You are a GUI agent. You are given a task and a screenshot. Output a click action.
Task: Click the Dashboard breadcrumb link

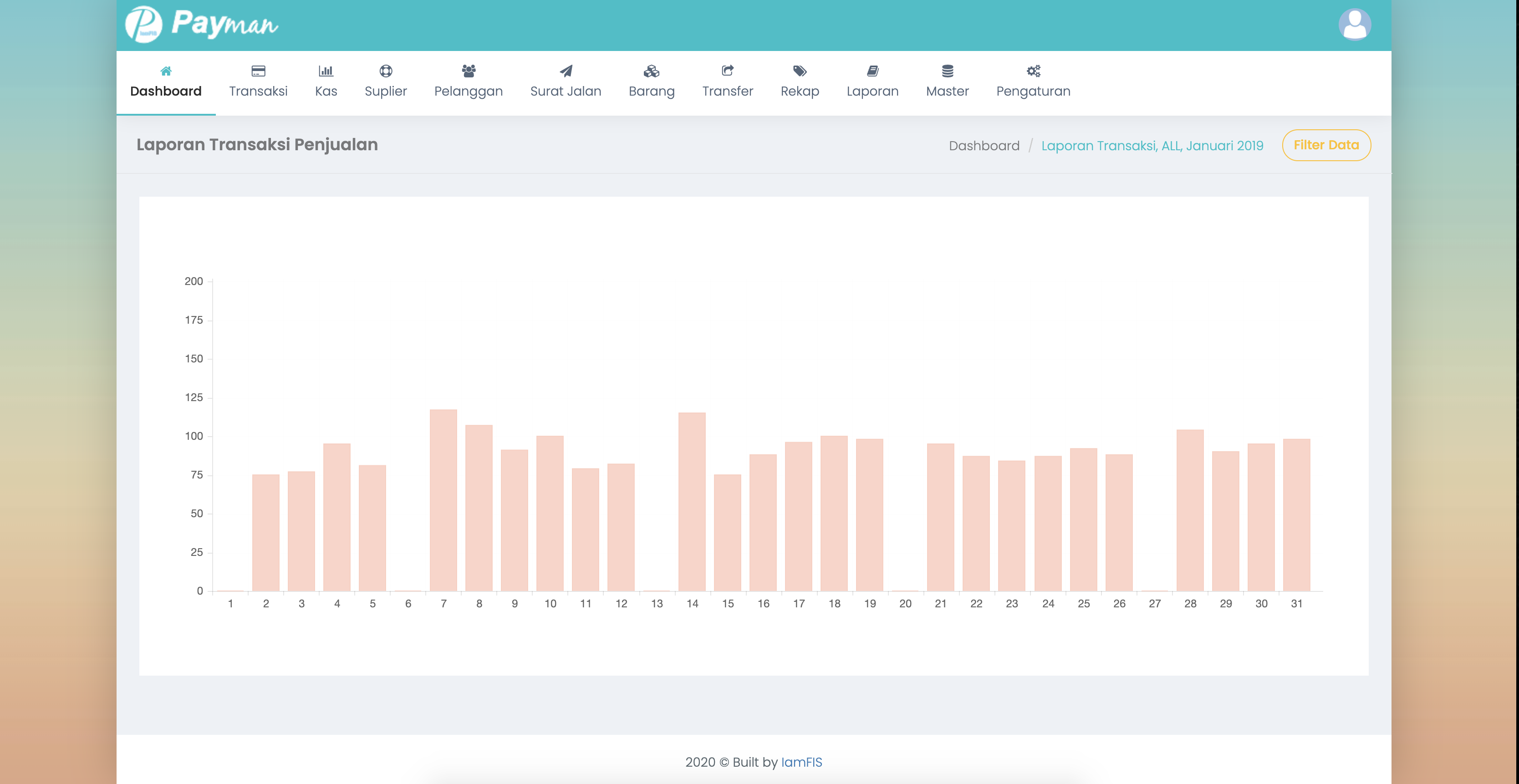(x=984, y=146)
